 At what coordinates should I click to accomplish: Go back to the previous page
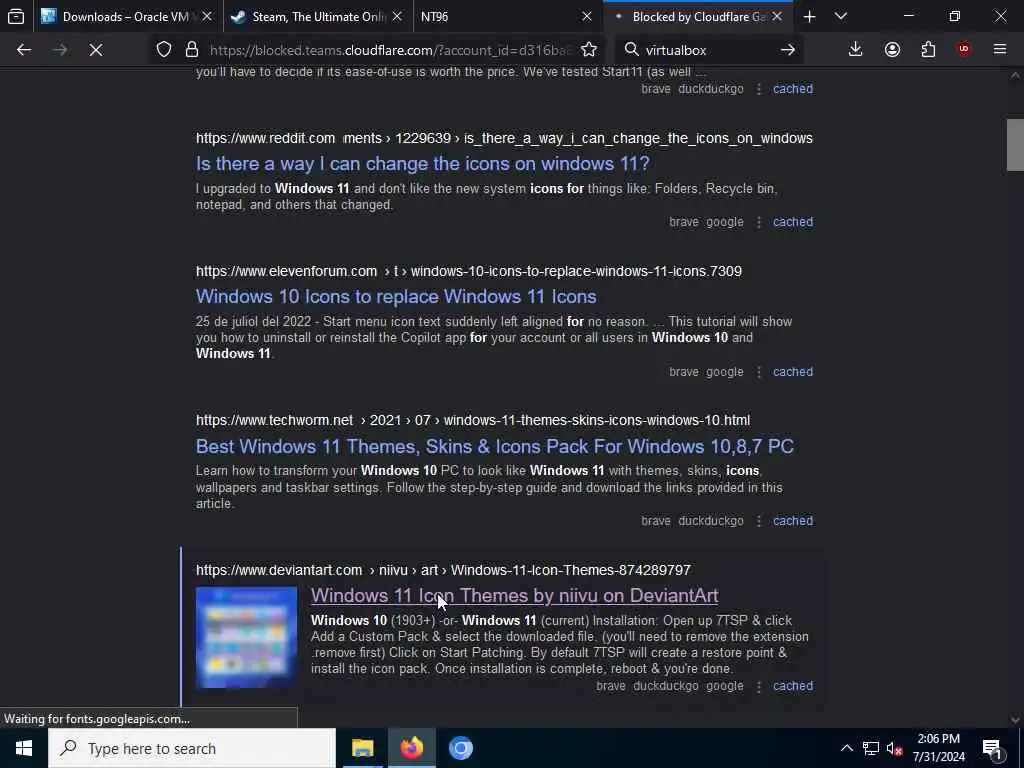[24, 50]
